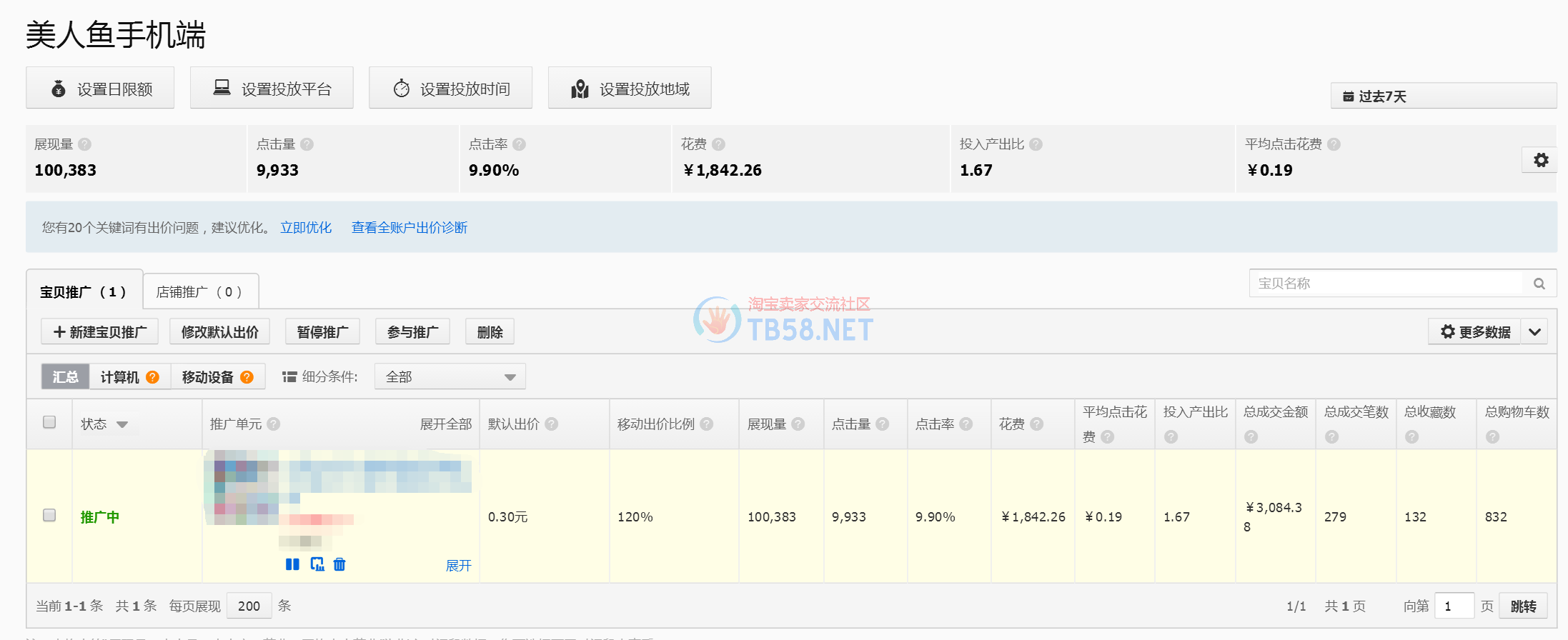
Task: Click the help icon next to 展现量 summary
Action: coord(85,144)
